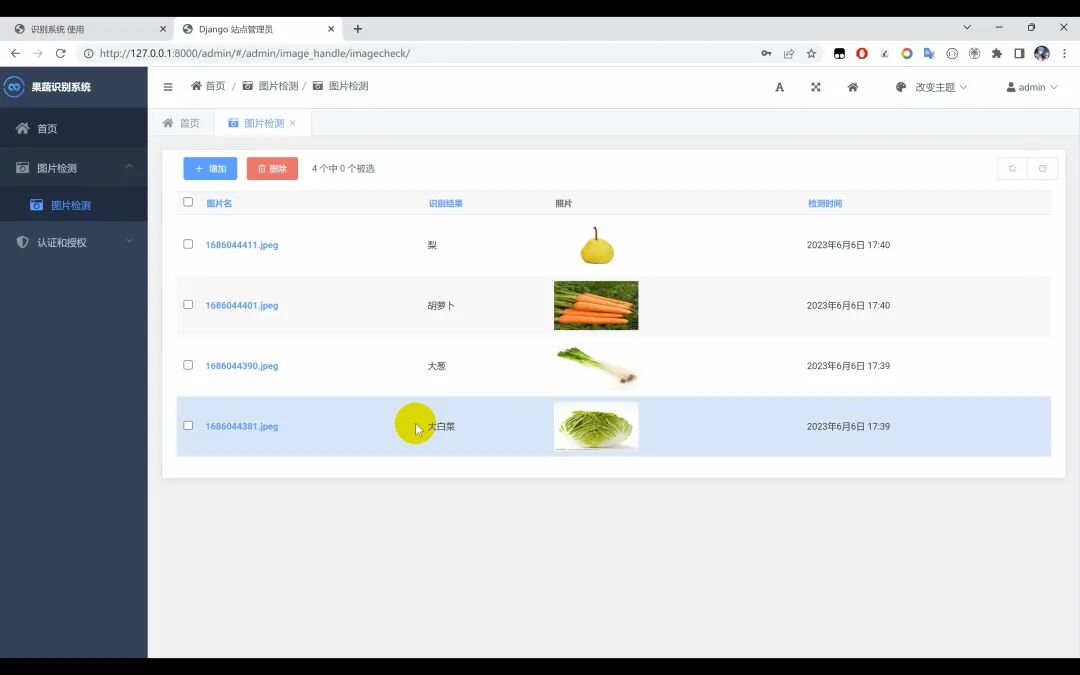
Task: Go back with the browser back arrow
Action: [x=15, y=53]
